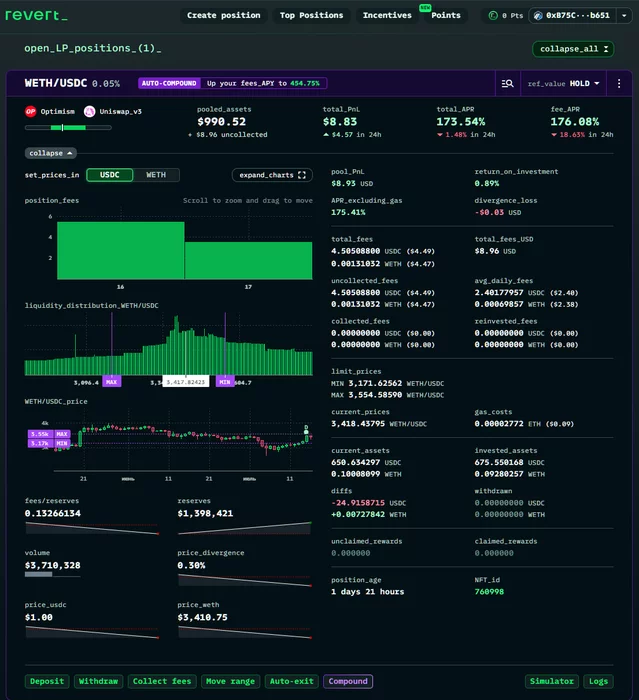Click the candlestick WETH/USDC price chart
The width and height of the screenshot is (639, 700).
point(183,440)
